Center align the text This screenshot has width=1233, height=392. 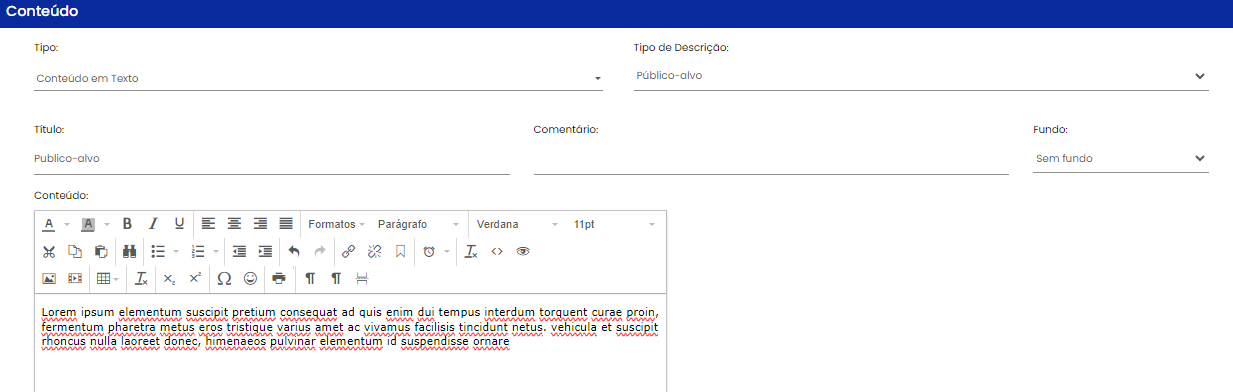[234, 224]
